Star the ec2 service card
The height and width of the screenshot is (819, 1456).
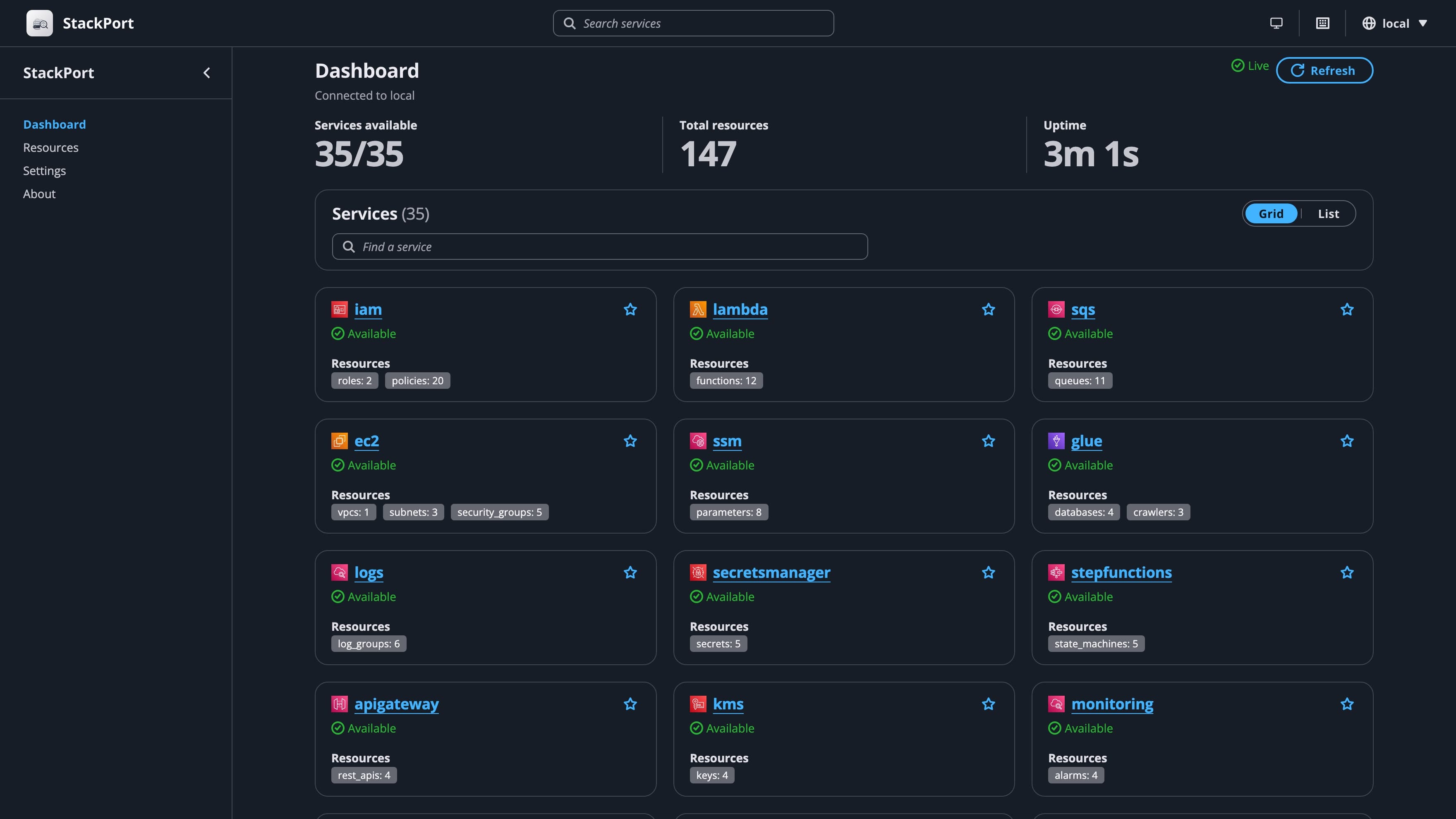[630, 441]
